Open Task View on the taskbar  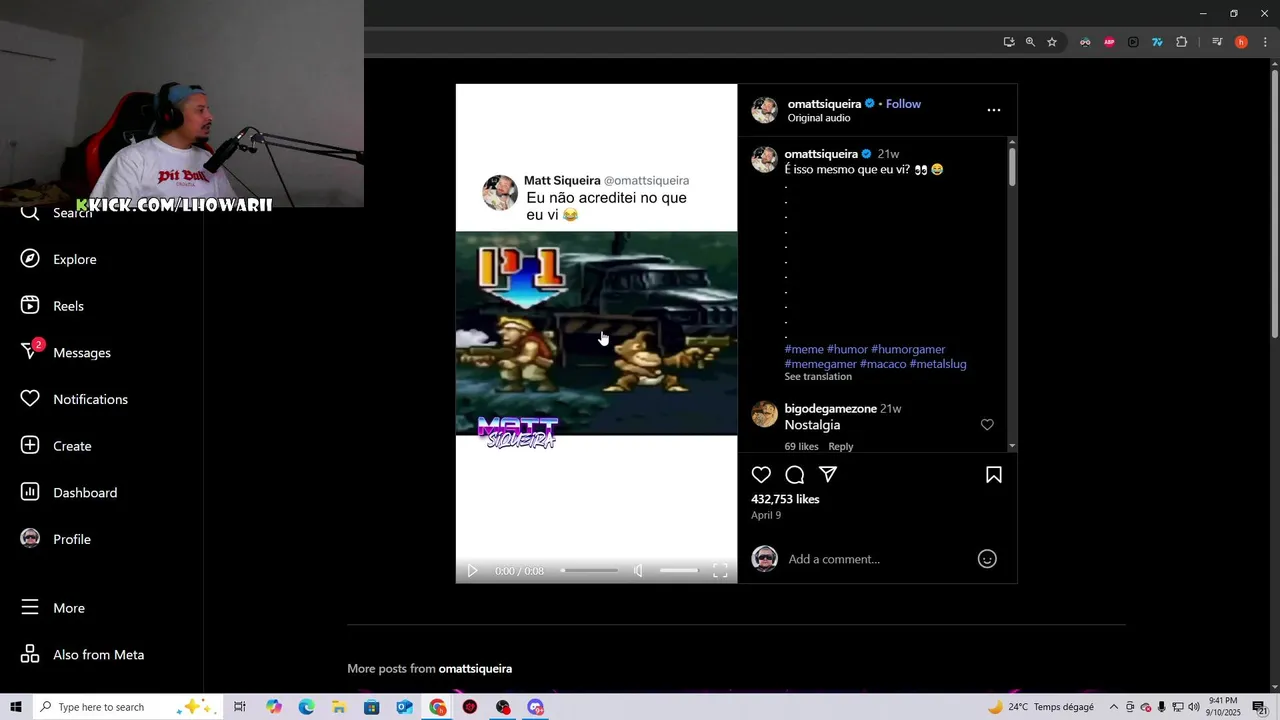point(240,707)
